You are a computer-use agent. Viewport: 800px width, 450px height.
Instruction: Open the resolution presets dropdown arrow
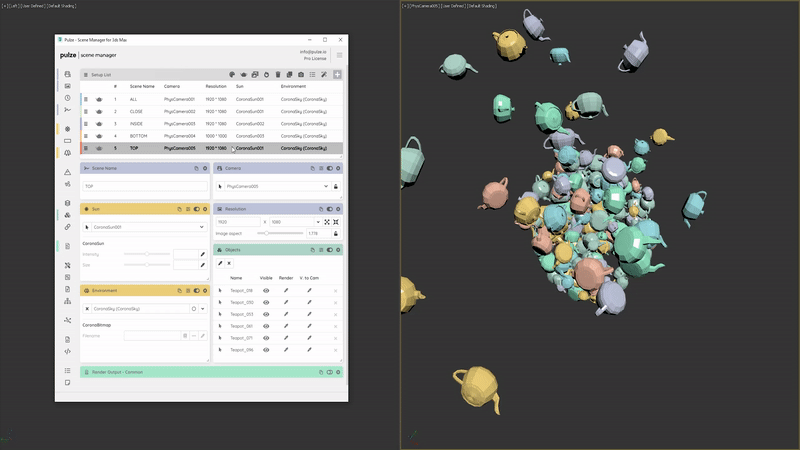[318, 222]
